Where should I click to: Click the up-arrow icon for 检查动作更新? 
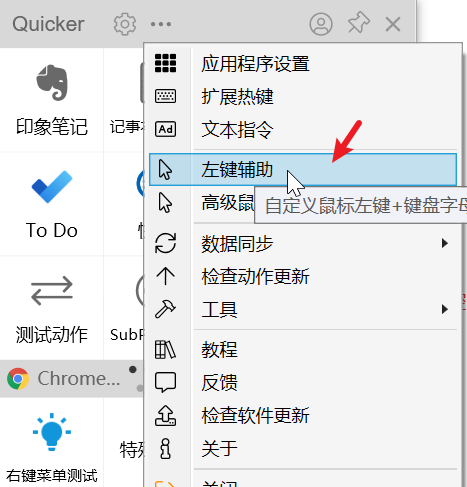coord(165,276)
